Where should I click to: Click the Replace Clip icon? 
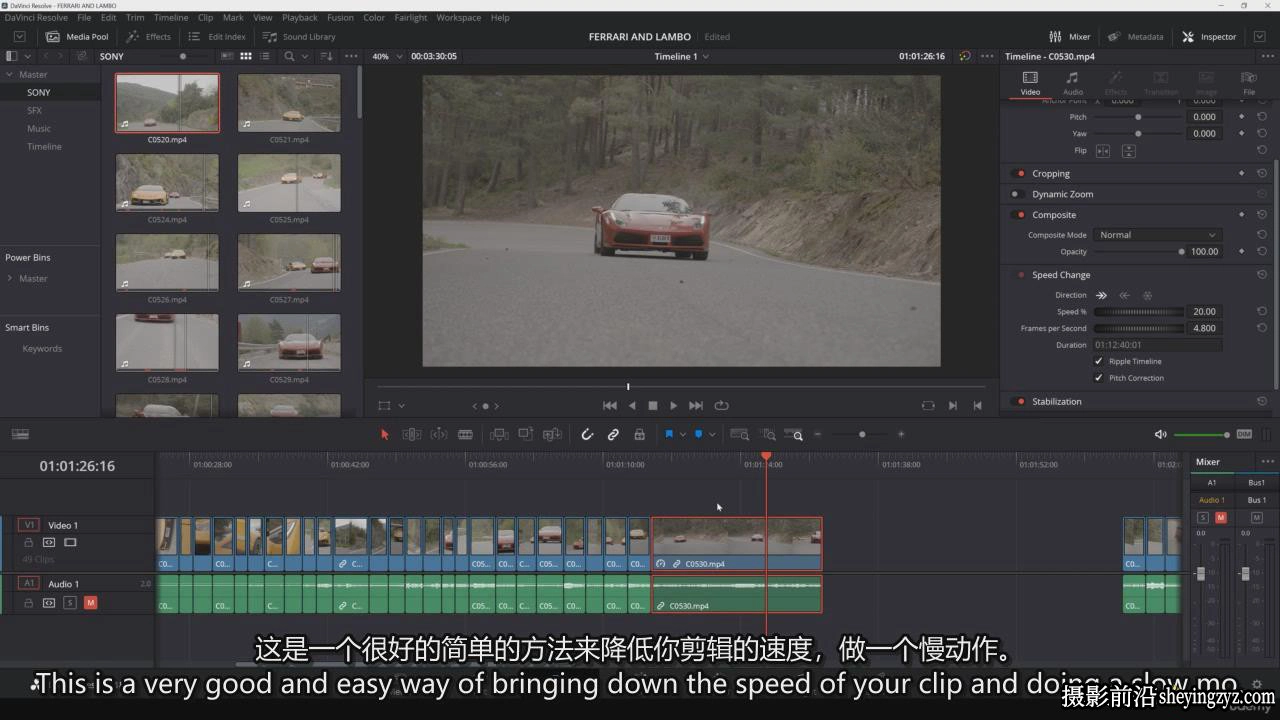(x=552, y=434)
